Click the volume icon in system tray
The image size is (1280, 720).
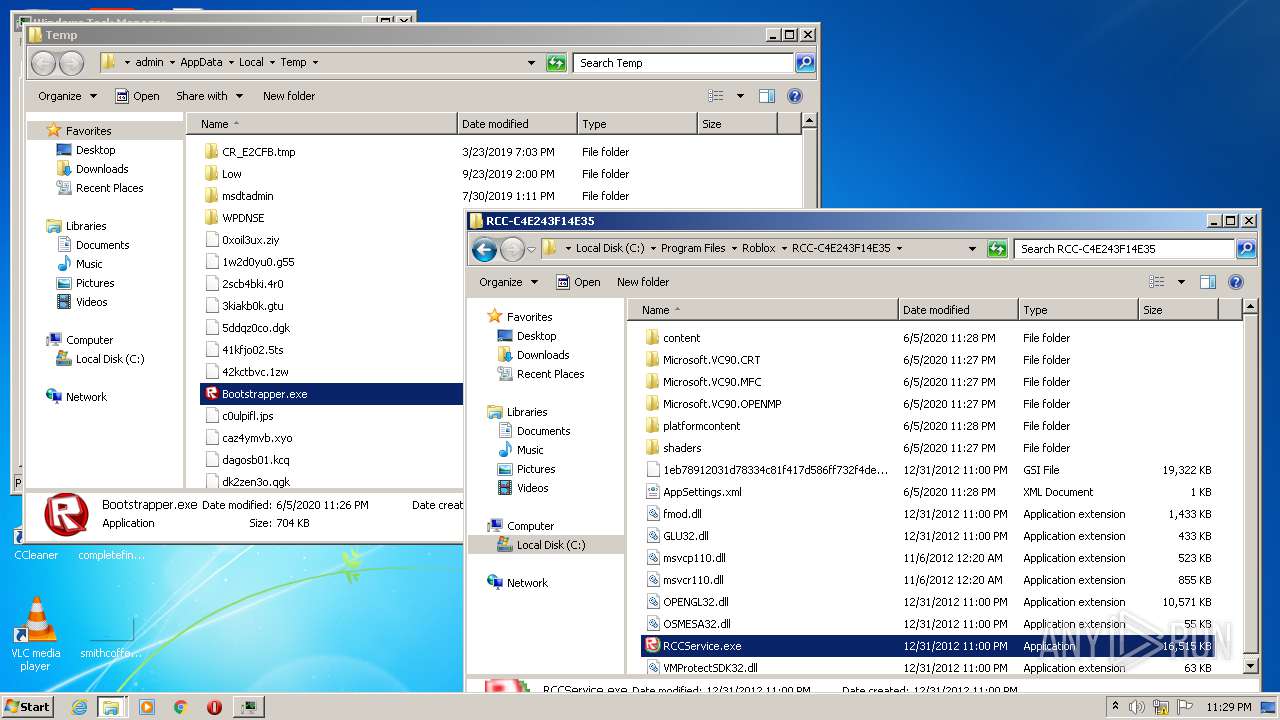pyautogui.click(x=1138, y=707)
